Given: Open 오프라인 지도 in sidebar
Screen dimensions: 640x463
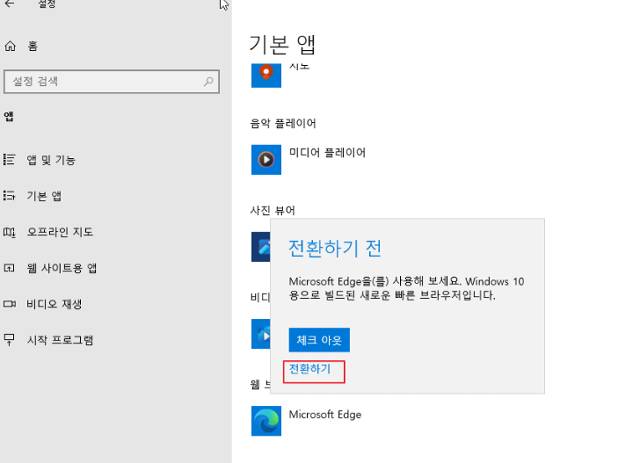Looking at the screenshot, I should 60,232.
